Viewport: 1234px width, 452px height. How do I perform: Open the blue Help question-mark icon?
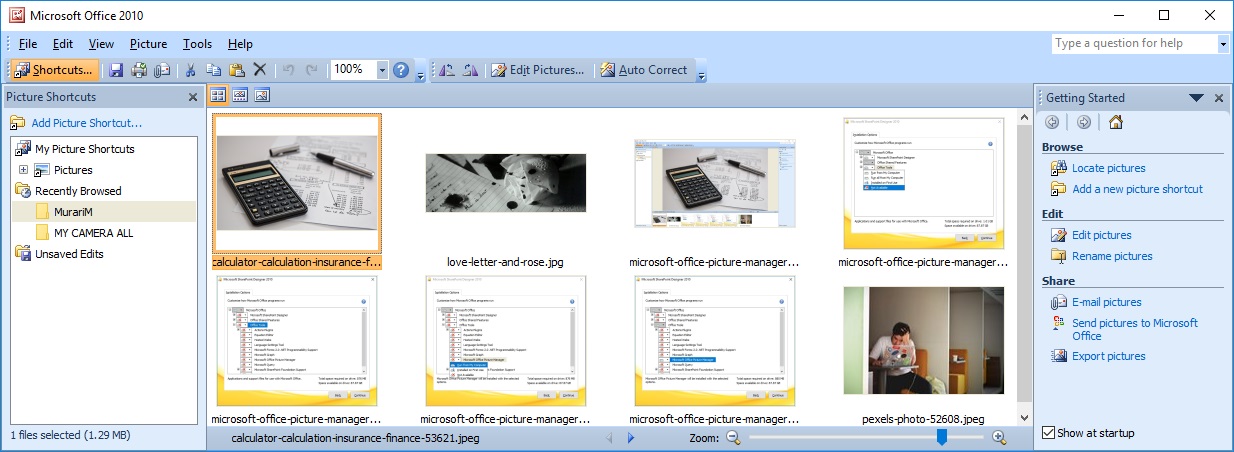click(x=401, y=70)
